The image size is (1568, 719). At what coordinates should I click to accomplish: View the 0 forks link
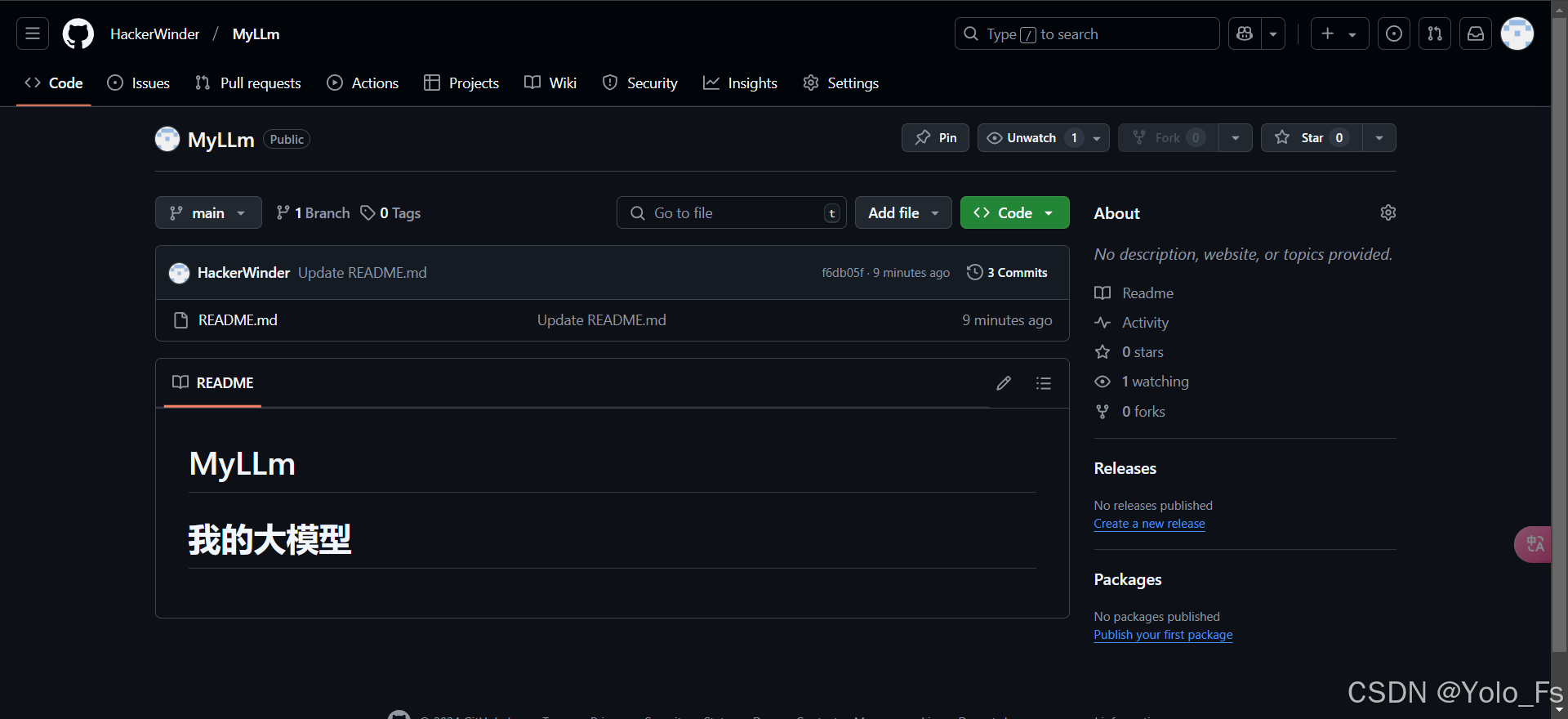coord(1130,411)
